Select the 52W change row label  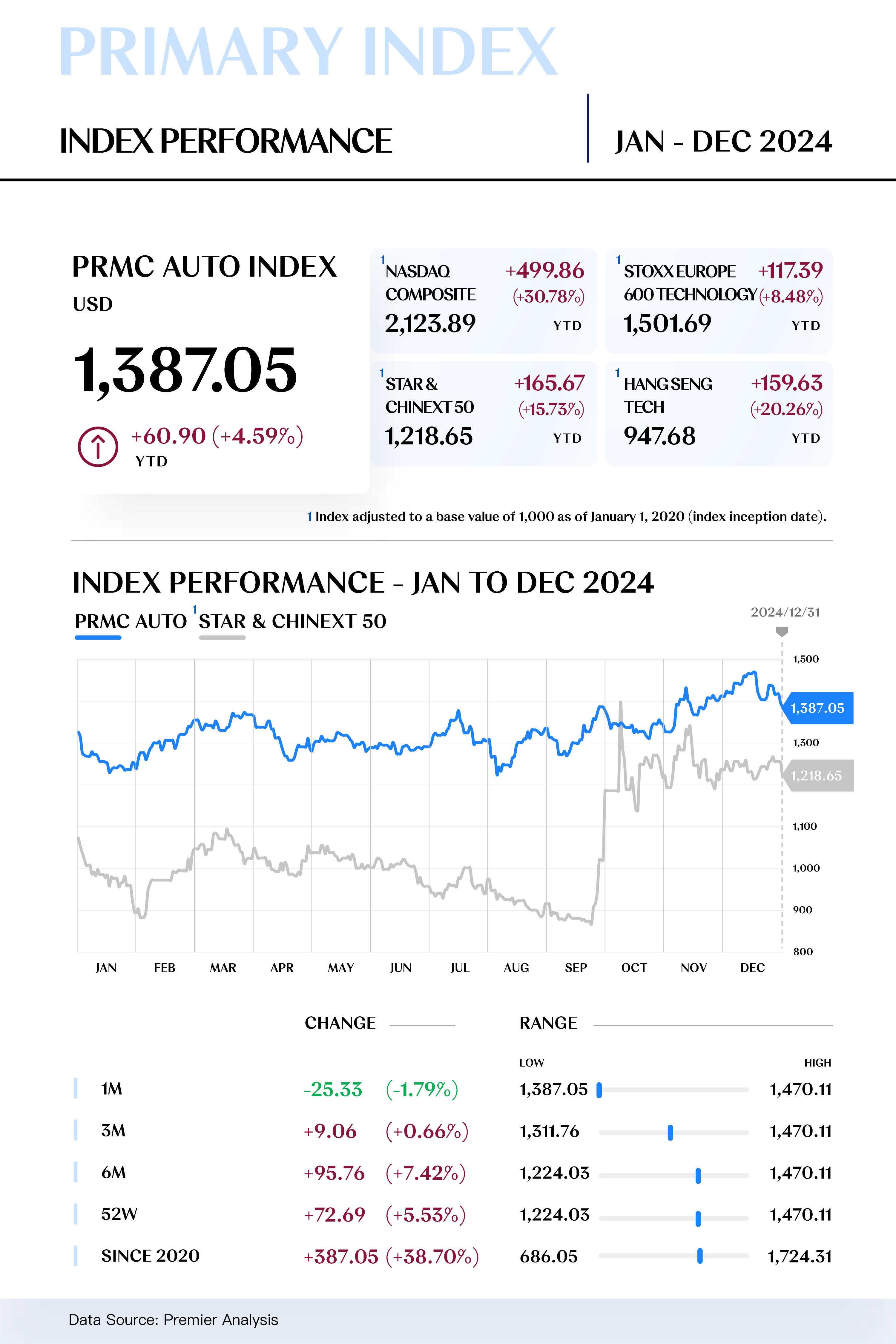pyautogui.click(x=119, y=1214)
